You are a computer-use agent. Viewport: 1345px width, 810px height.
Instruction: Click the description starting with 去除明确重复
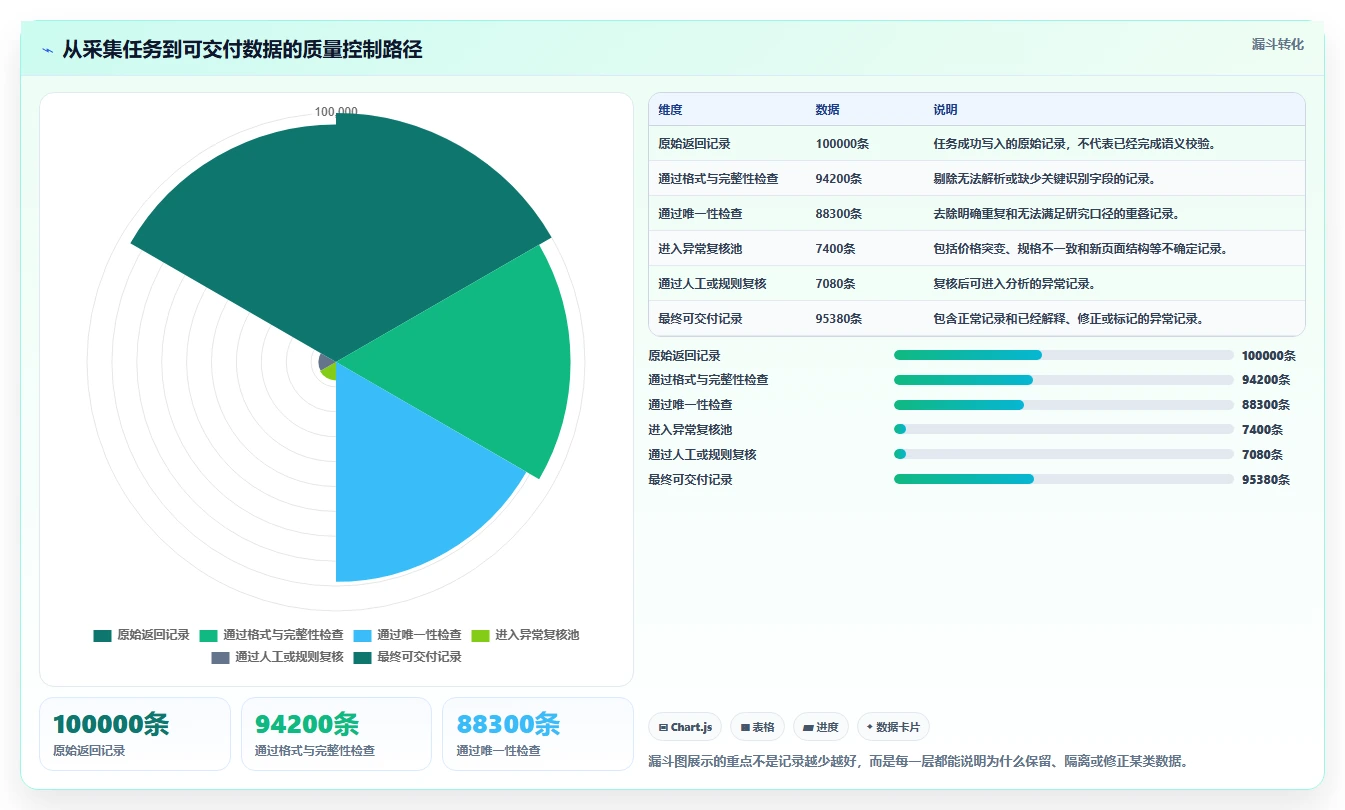[x=1057, y=214]
